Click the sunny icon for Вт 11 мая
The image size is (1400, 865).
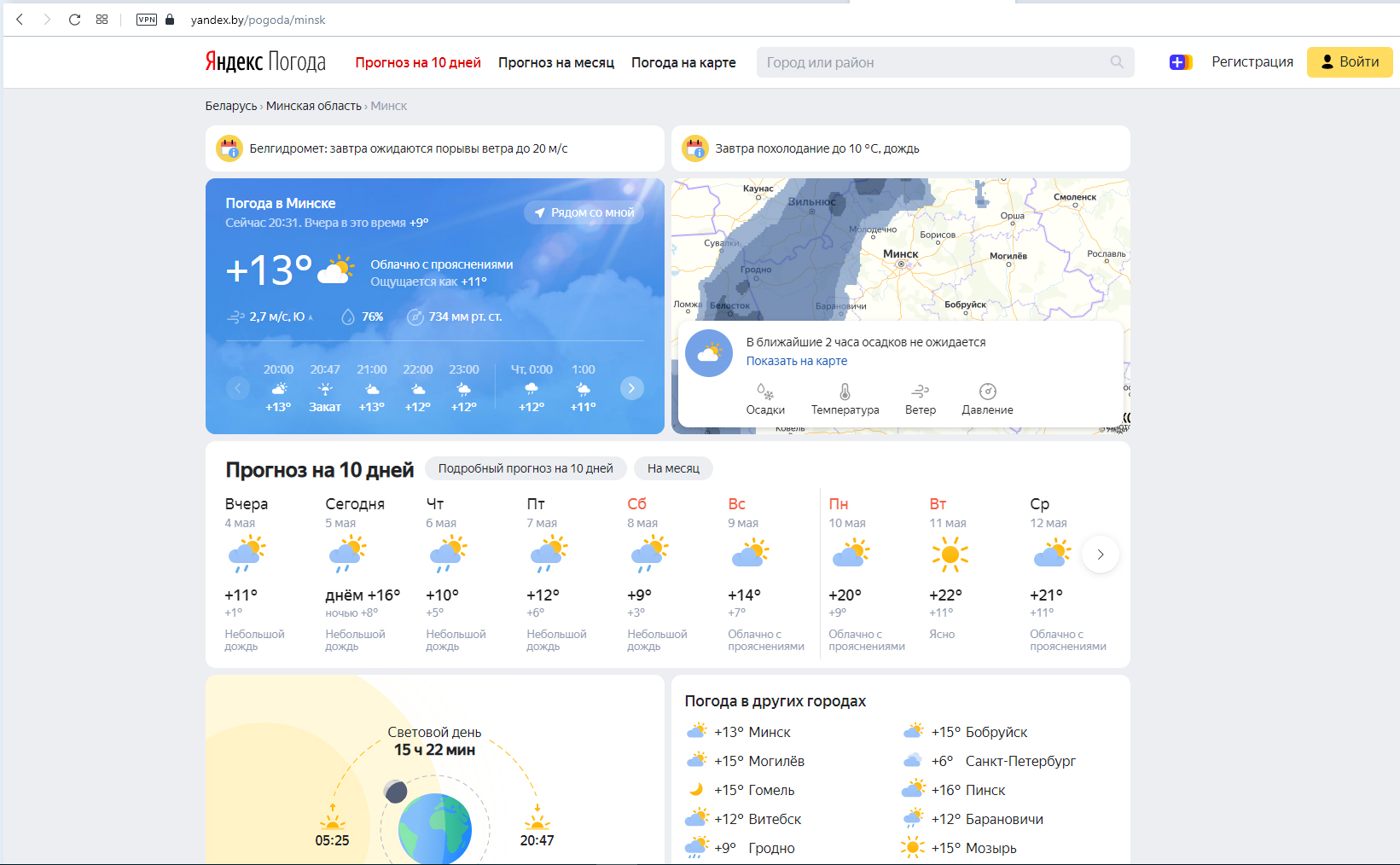[x=950, y=554]
